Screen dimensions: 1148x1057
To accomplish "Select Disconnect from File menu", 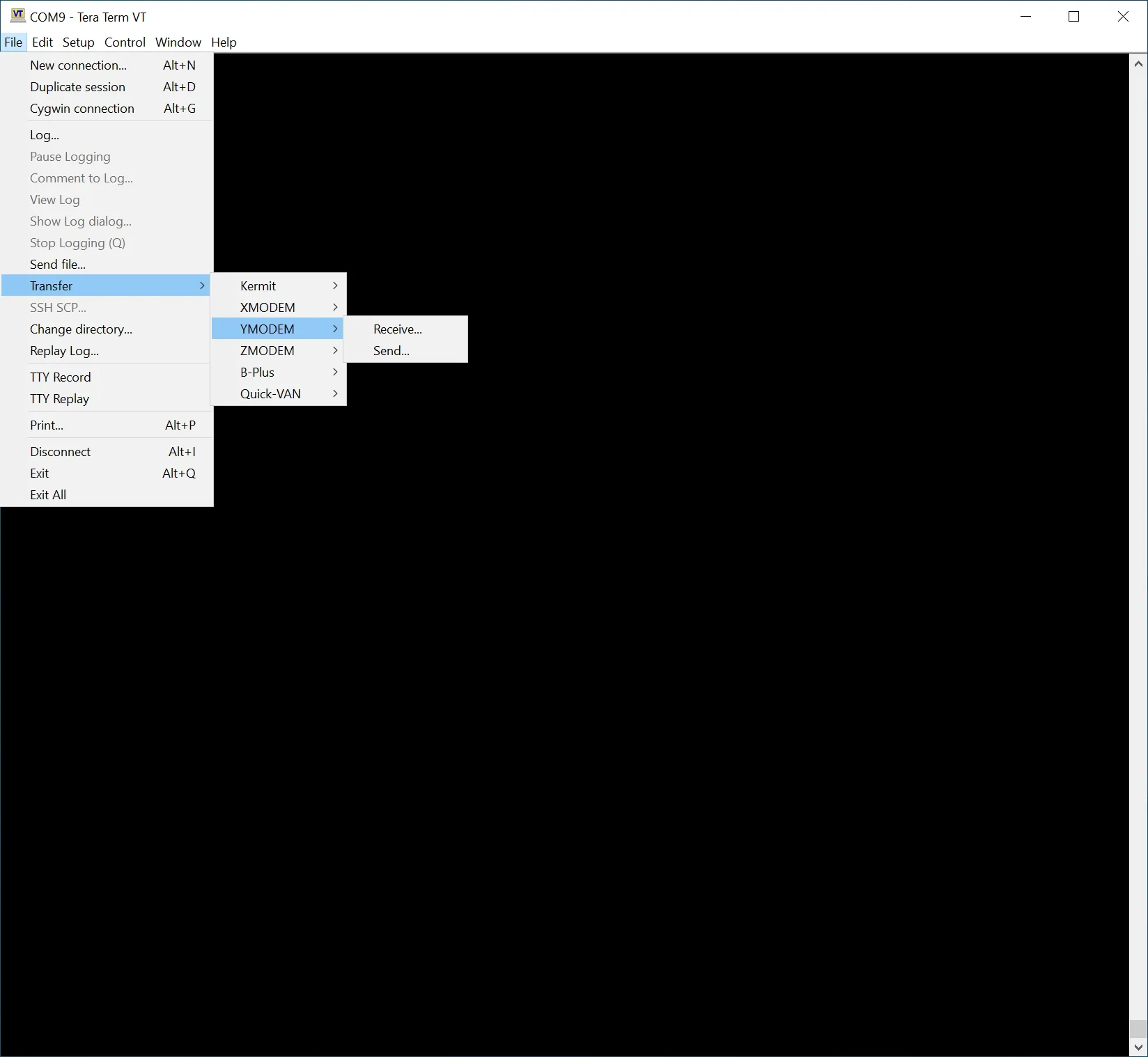I will point(107,451).
